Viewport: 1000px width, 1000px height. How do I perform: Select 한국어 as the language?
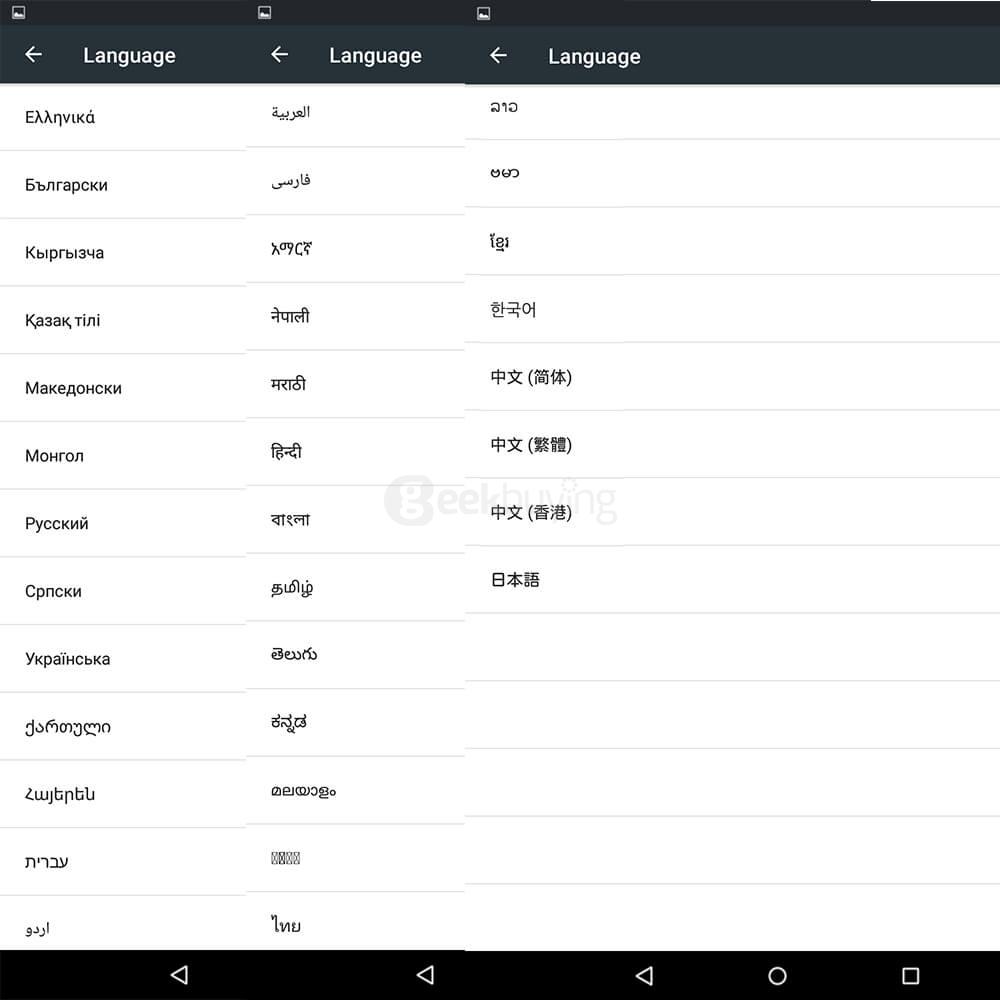513,309
